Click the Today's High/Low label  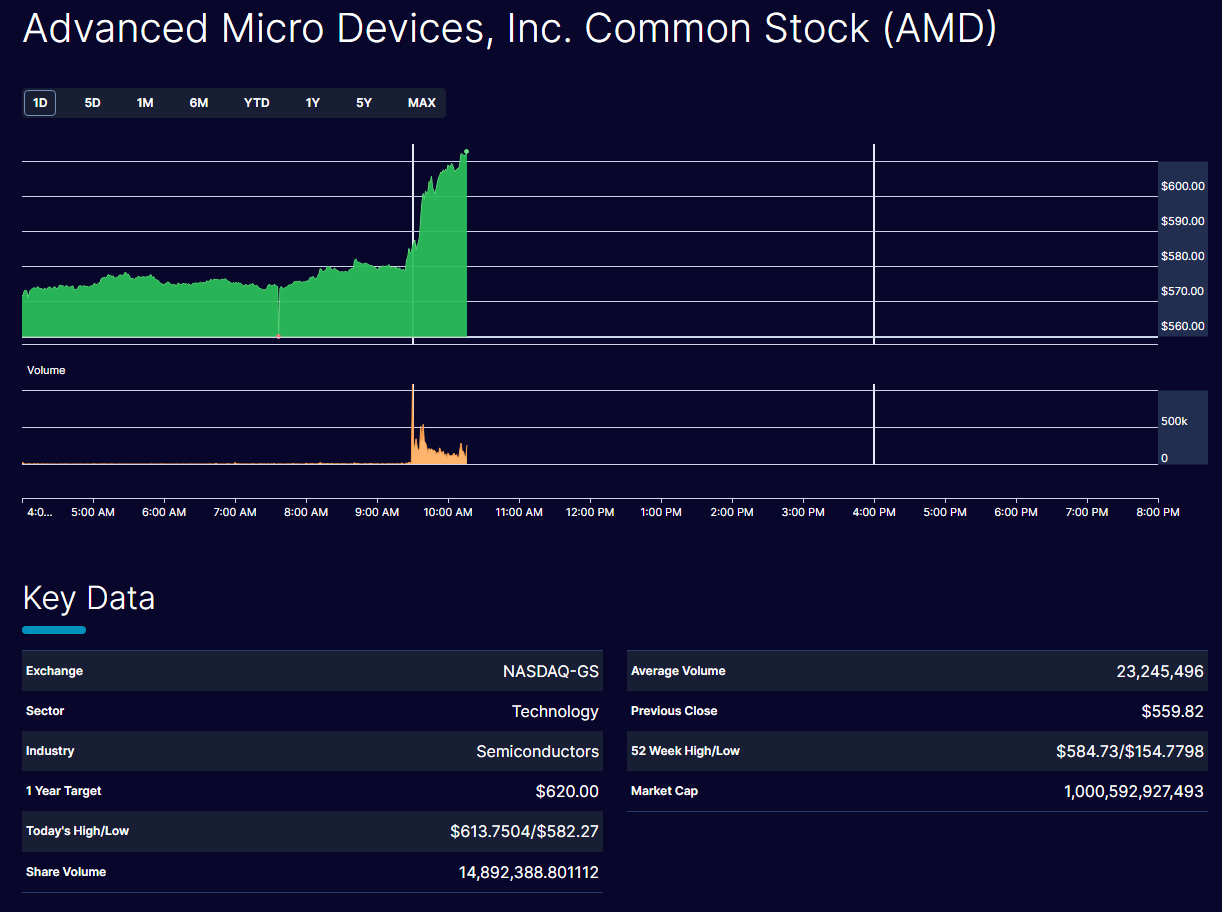(x=78, y=831)
